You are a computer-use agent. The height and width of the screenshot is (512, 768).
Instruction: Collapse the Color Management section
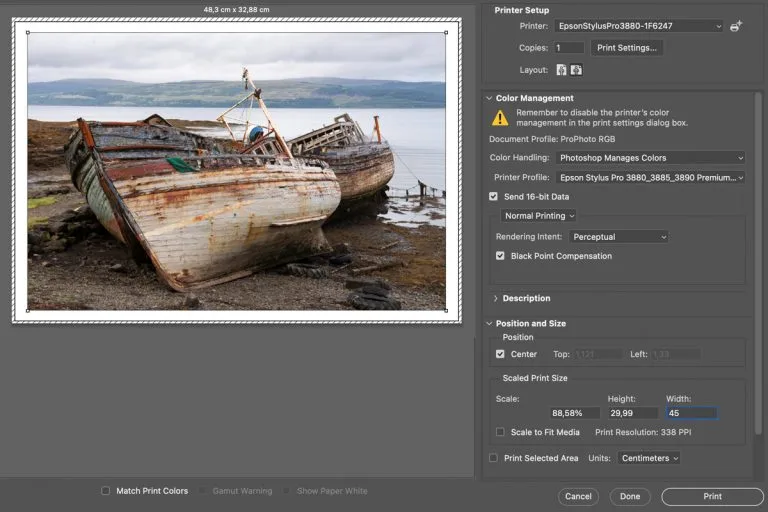(489, 98)
